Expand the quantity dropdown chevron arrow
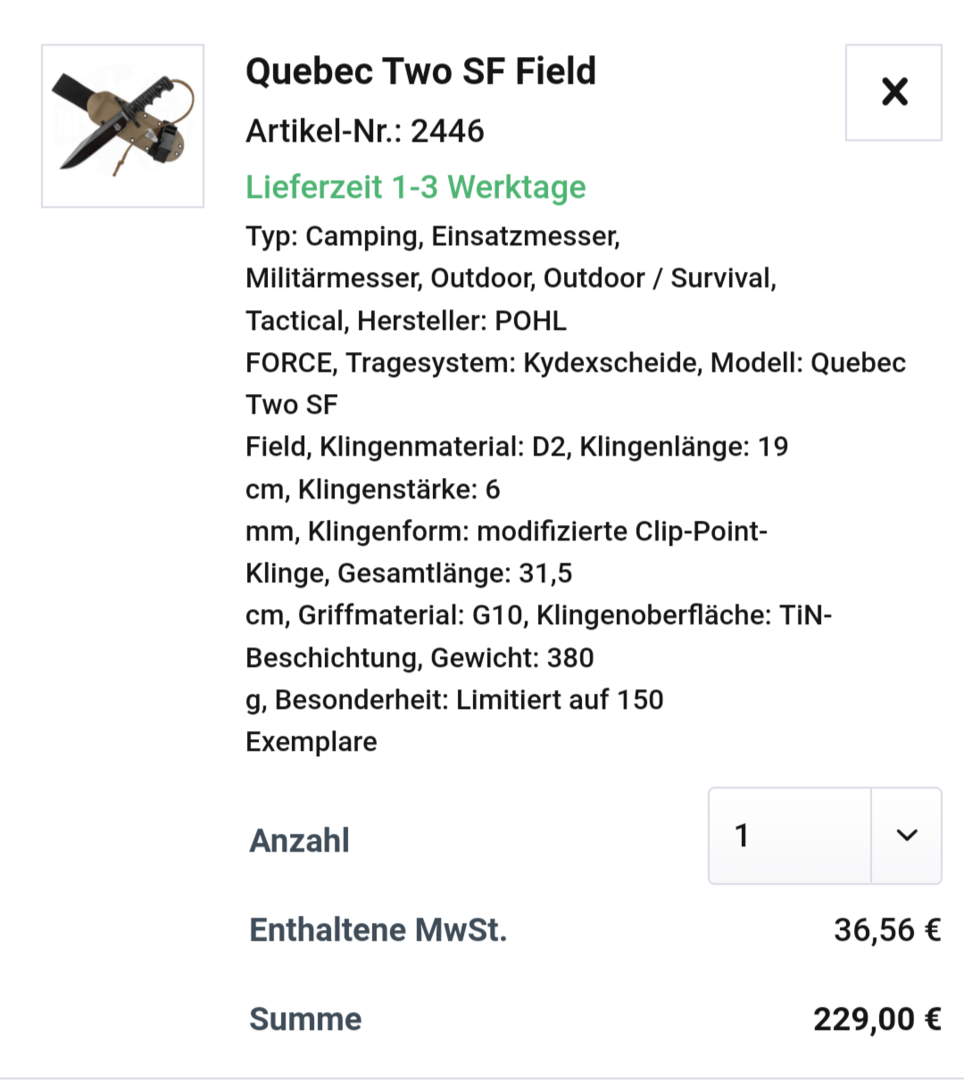 click(x=907, y=836)
